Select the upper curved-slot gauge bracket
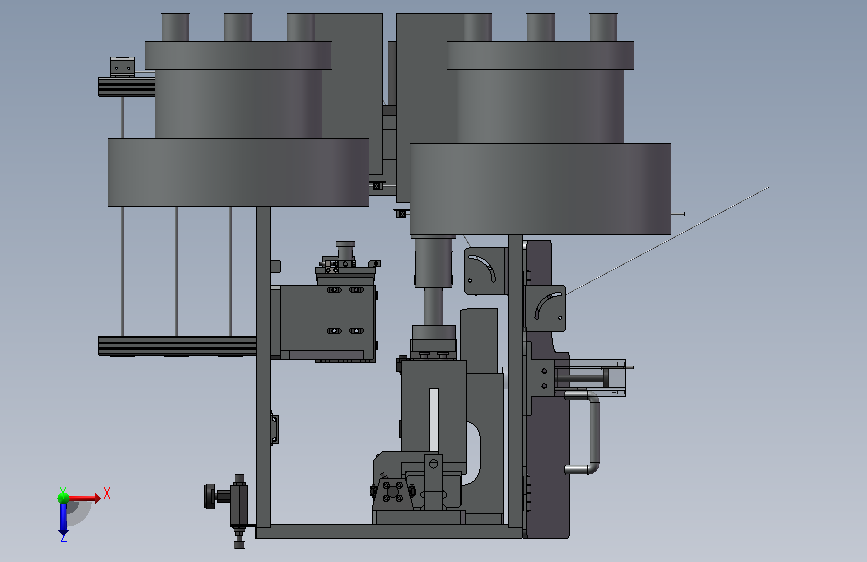The width and height of the screenshot is (867, 562). [485, 271]
